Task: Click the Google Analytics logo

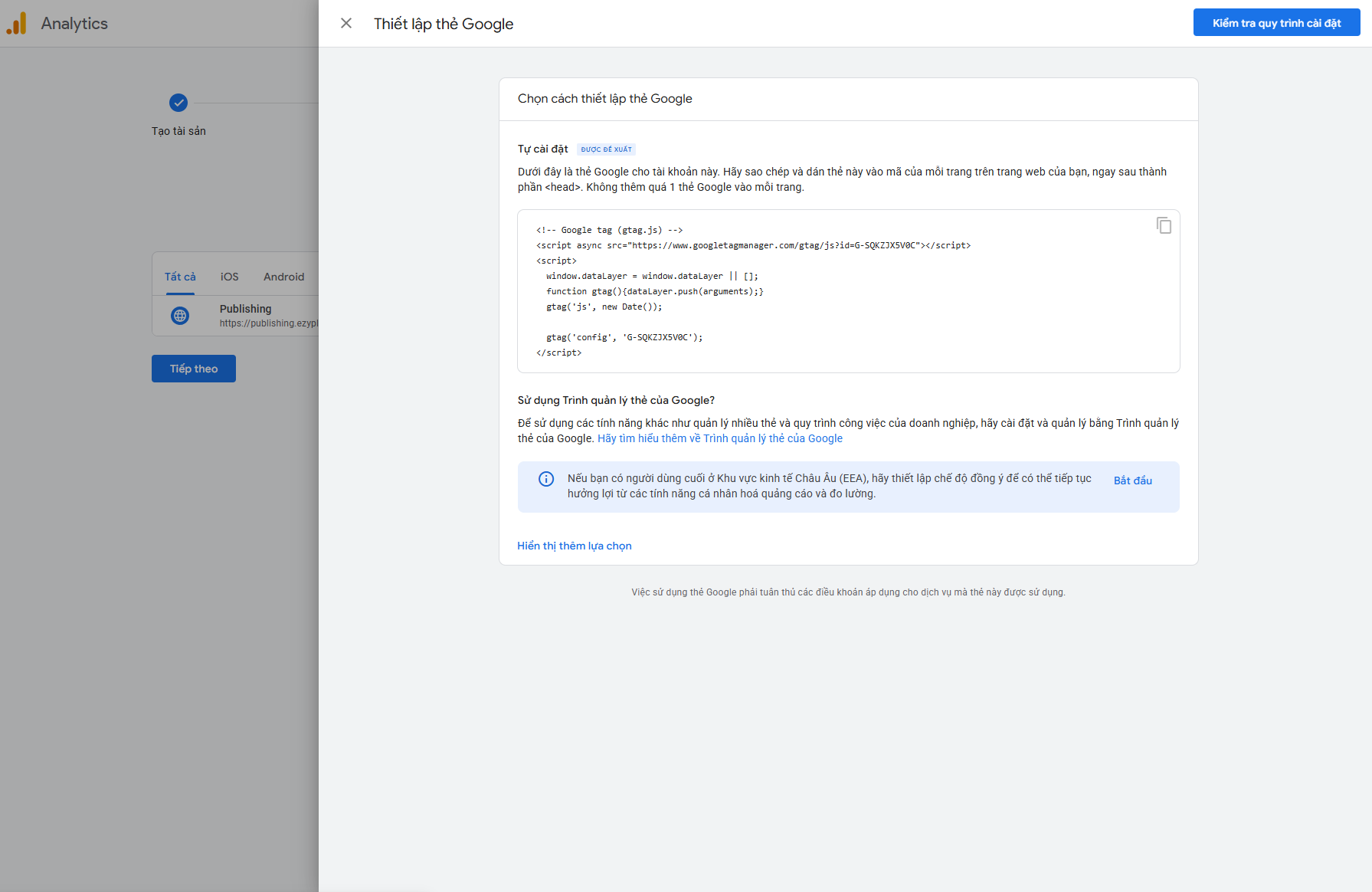Action: 16,23
